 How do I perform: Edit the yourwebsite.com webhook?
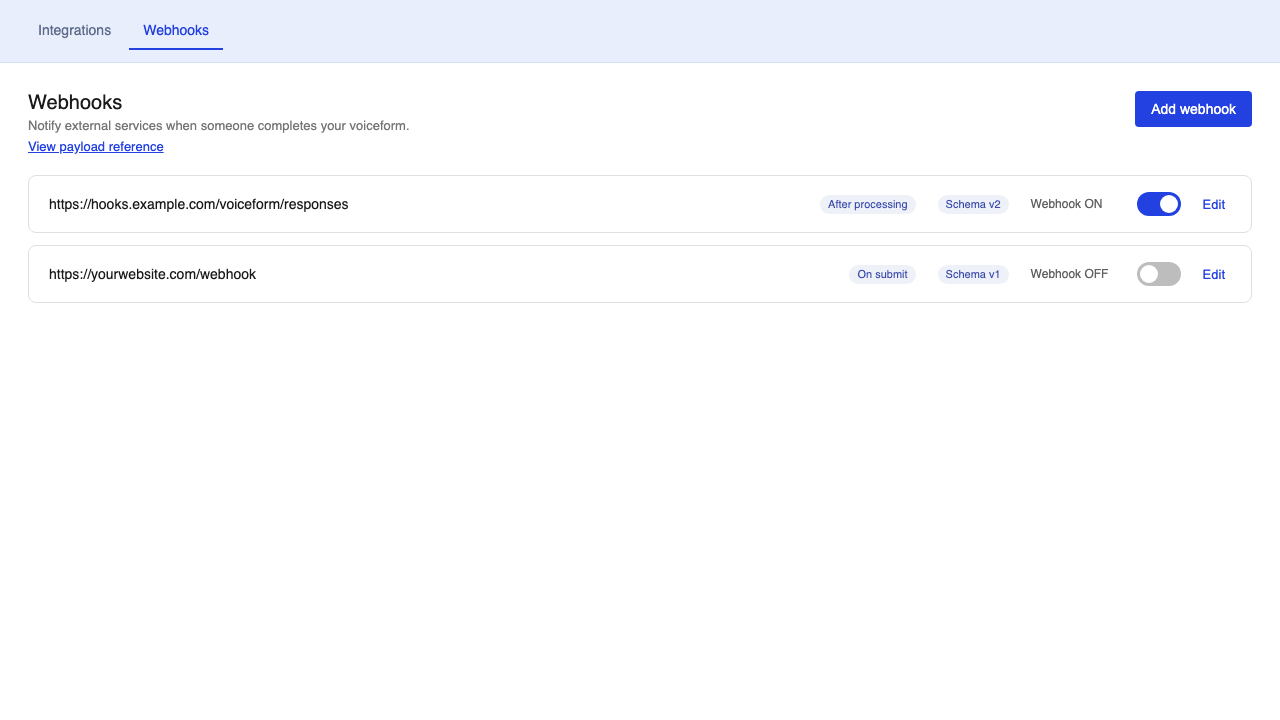click(1213, 274)
